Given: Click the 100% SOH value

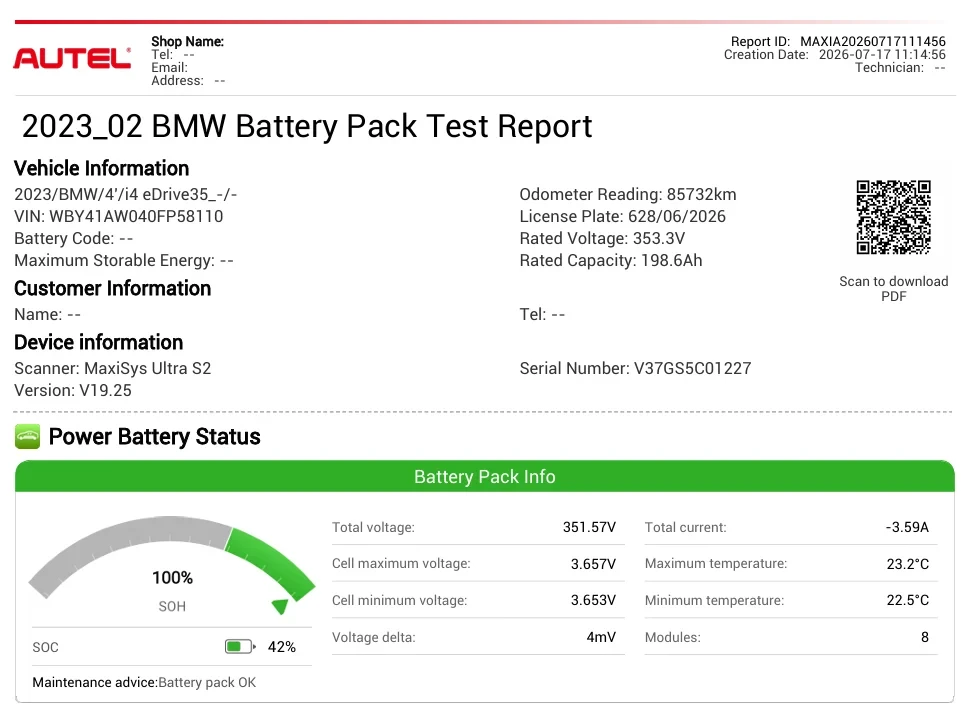Looking at the screenshot, I should pyautogui.click(x=172, y=578).
